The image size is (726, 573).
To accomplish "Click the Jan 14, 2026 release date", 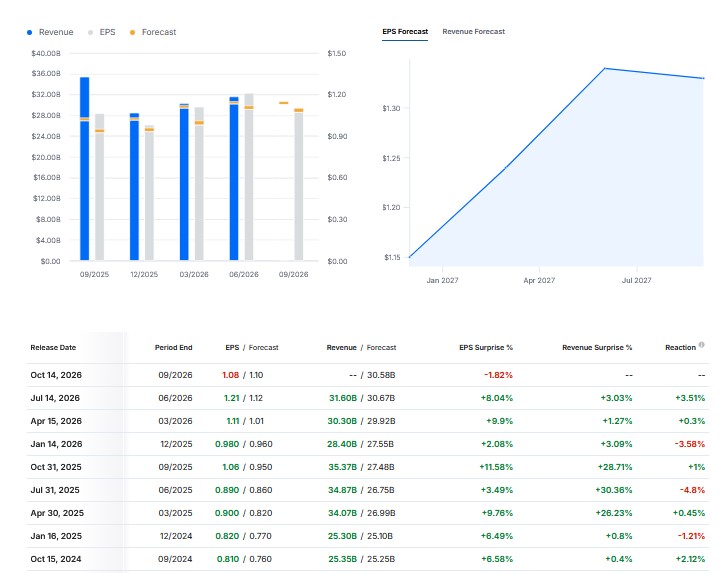I will [56, 444].
